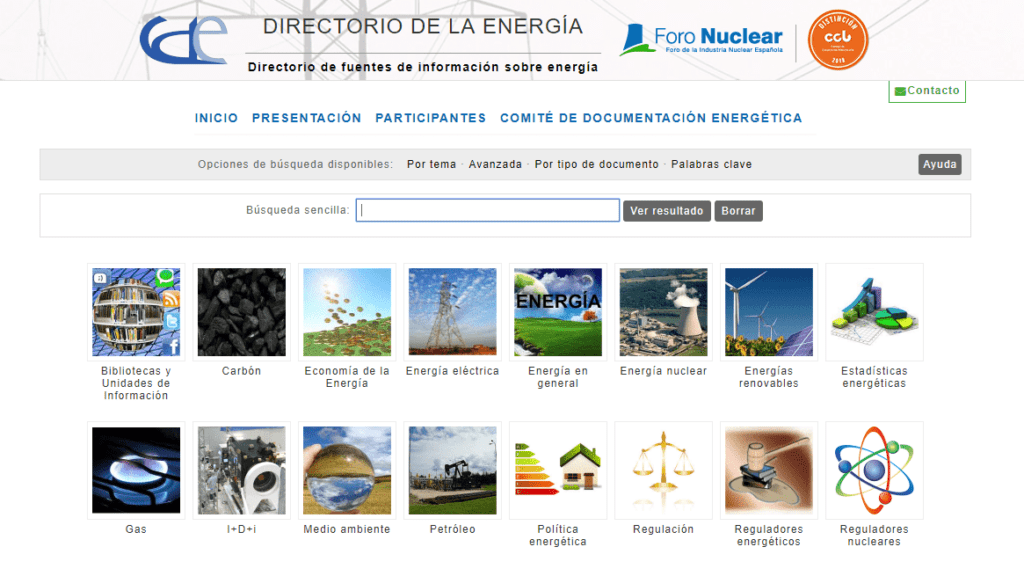Select the Energías renovables wind turbine image
The image size is (1024, 576).
coord(769,312)
